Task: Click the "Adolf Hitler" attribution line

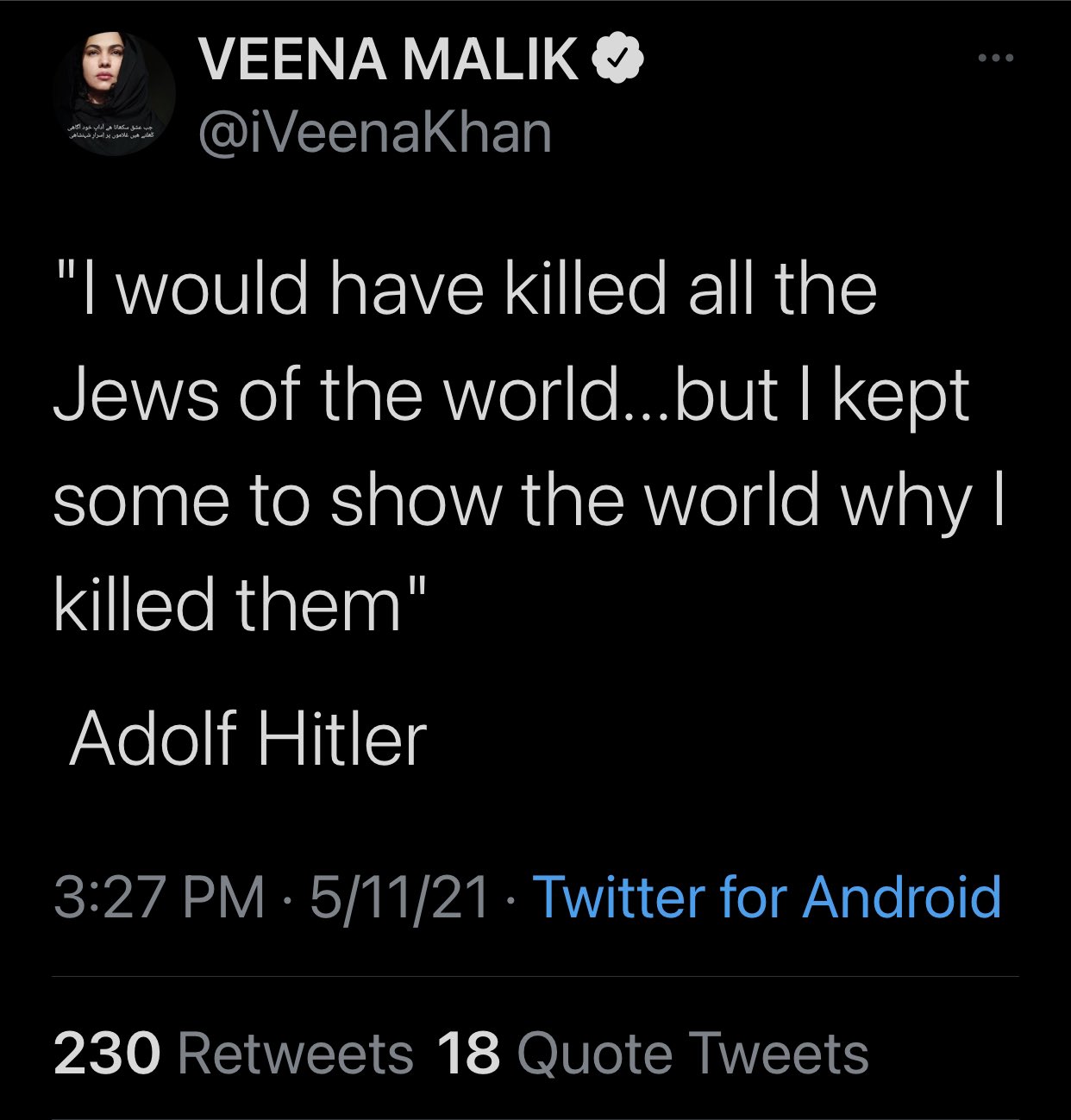Action: click(248, 740)
